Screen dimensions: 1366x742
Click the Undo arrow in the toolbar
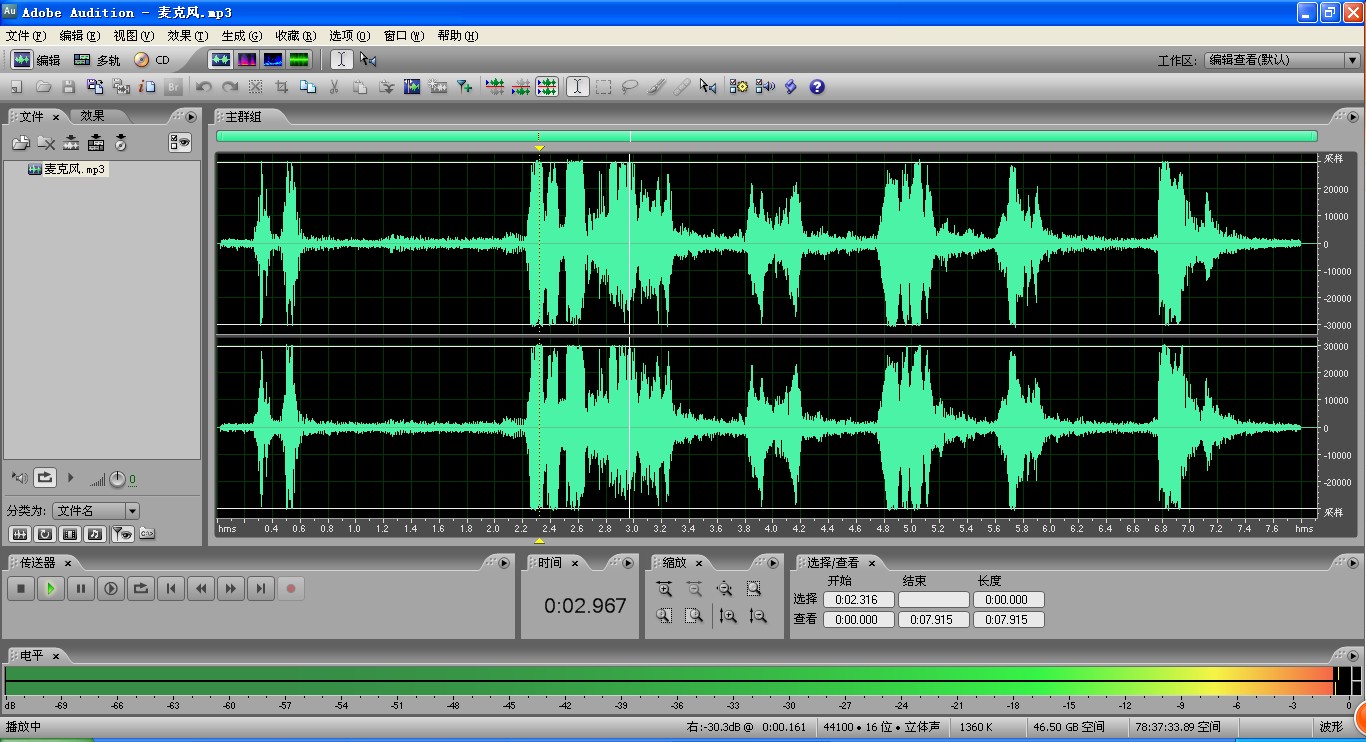tap(204, 87)
